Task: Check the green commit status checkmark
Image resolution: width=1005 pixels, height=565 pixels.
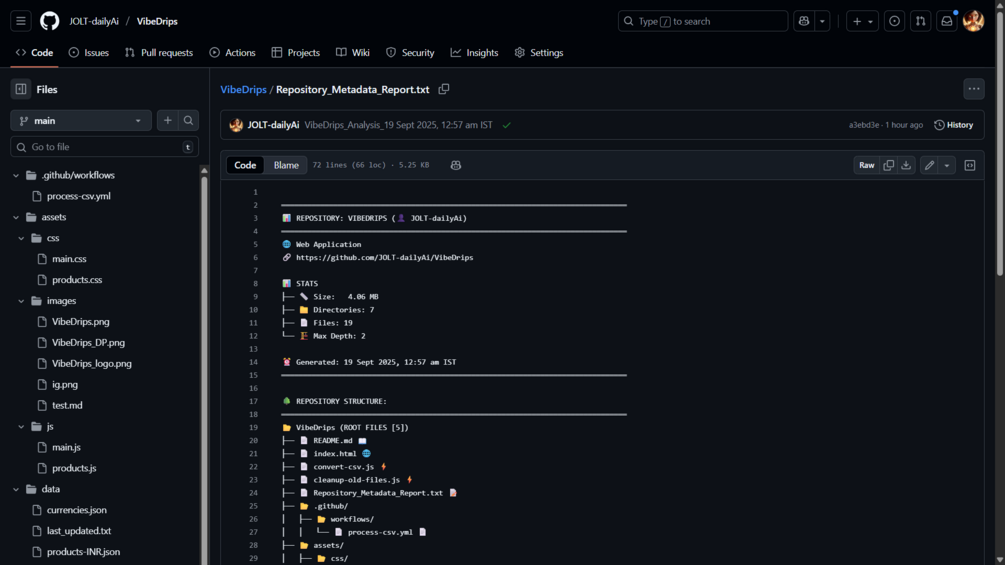Action: point(506,125)
